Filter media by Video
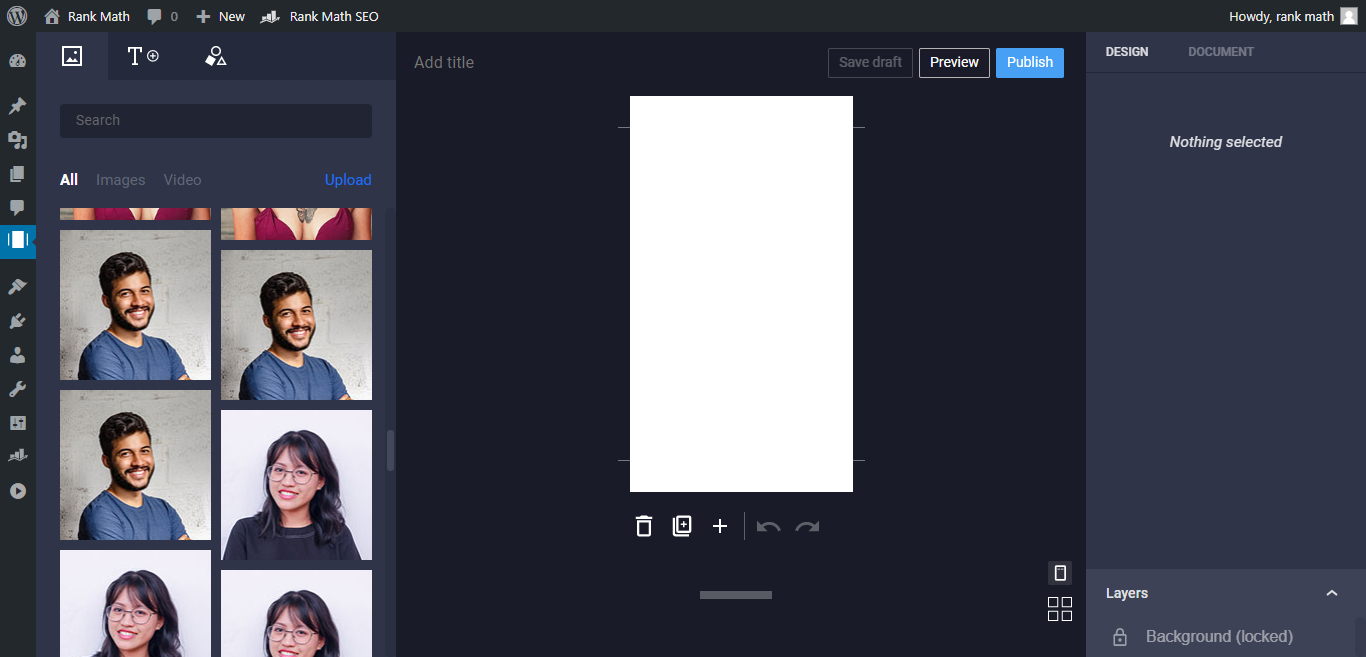Image resolution: width=1366 pixels, height=657 pixels. (x=183, y=180)
